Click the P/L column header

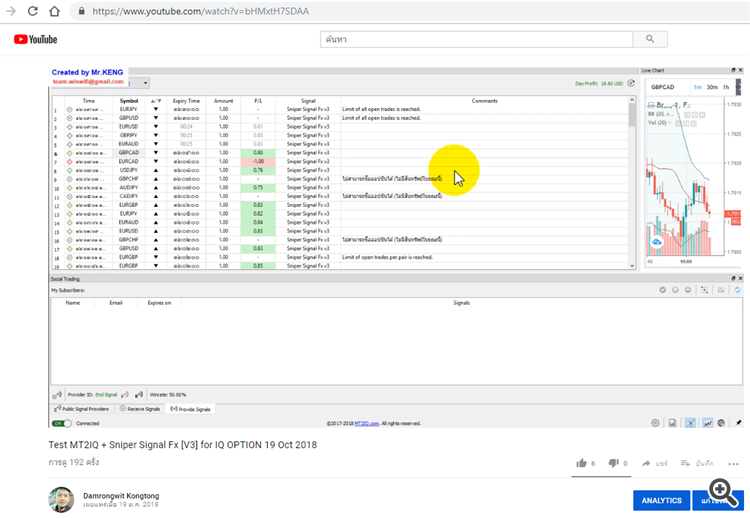pos(258,101)
